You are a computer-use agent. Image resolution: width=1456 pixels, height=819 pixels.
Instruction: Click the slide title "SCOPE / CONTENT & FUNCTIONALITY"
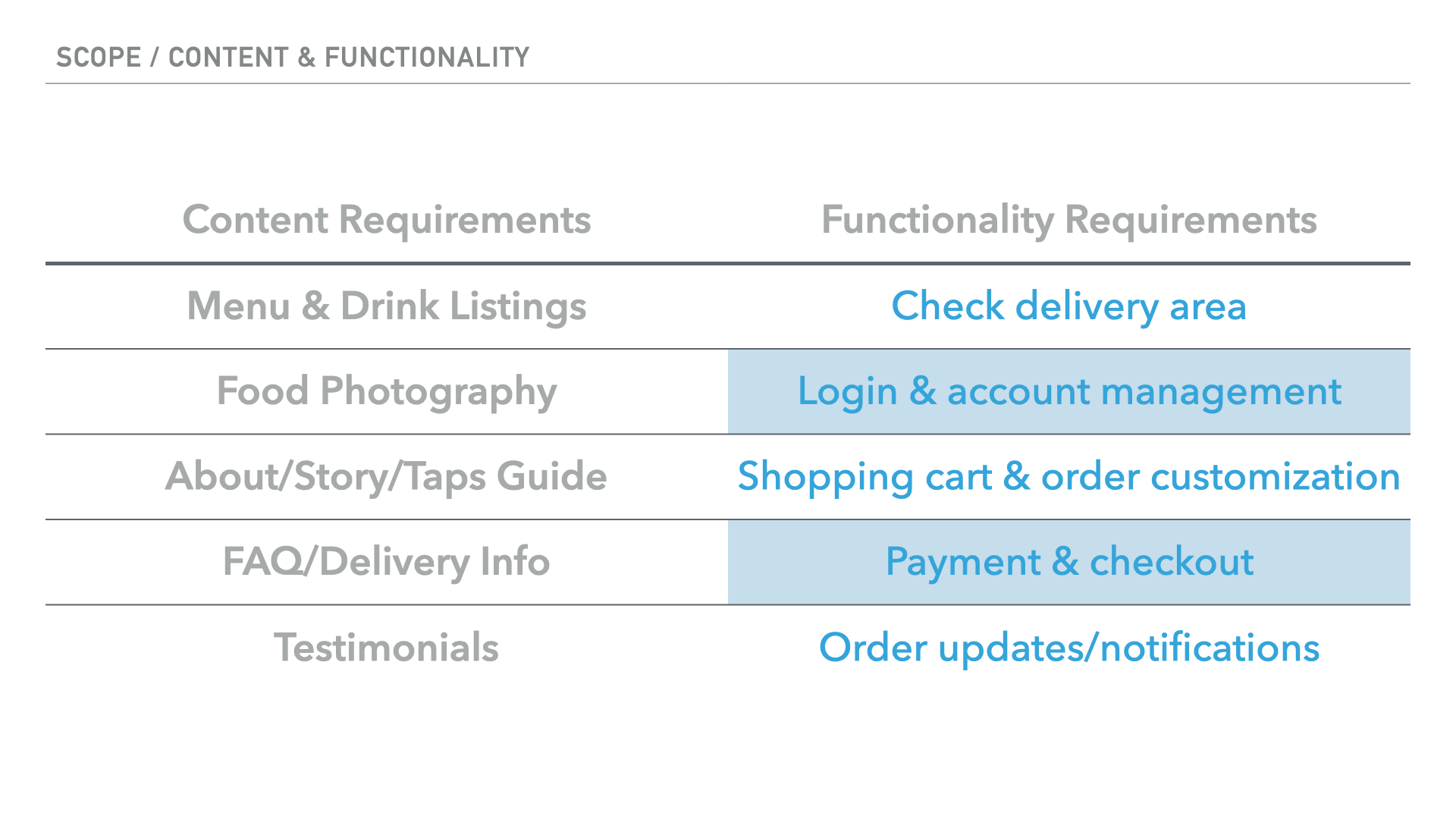coord(293,58)
